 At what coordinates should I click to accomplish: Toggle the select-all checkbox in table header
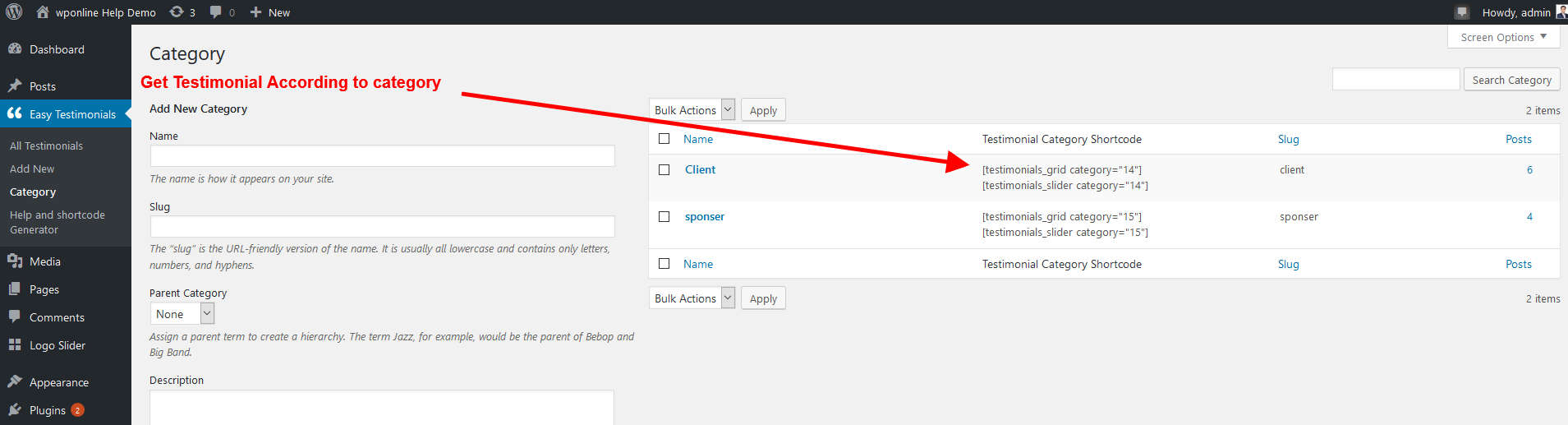[x=664, y=139]
